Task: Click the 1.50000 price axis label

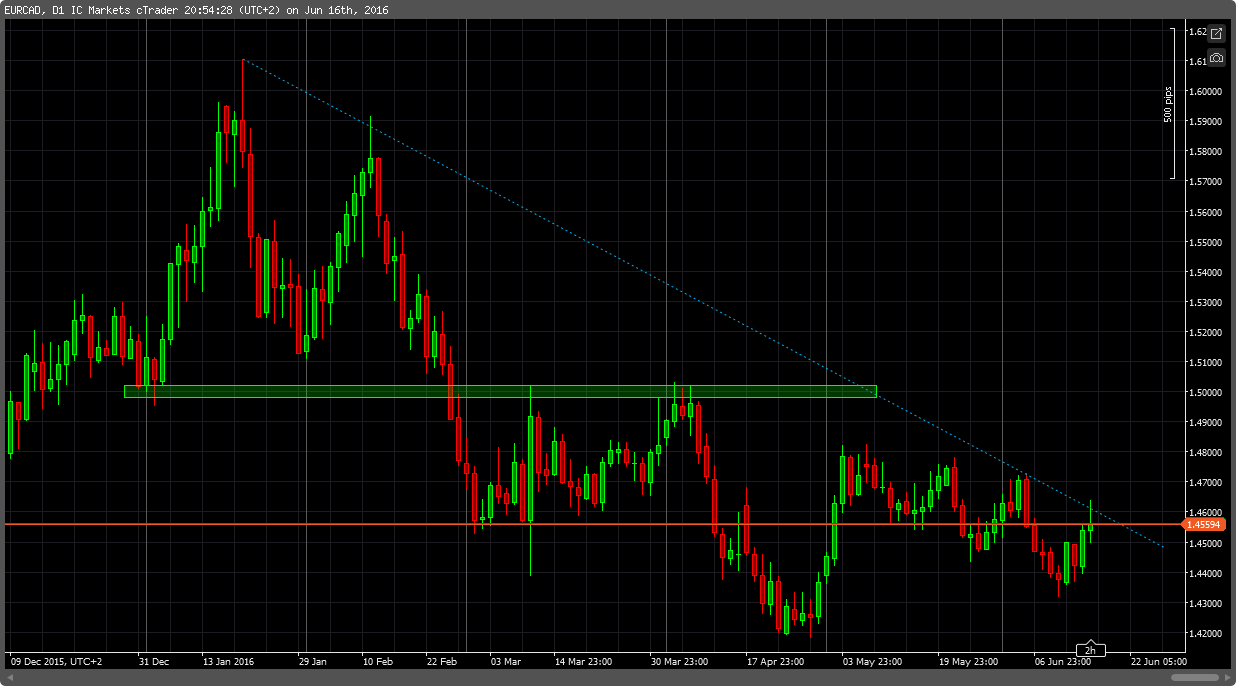Action: (x=1207, y=393)
